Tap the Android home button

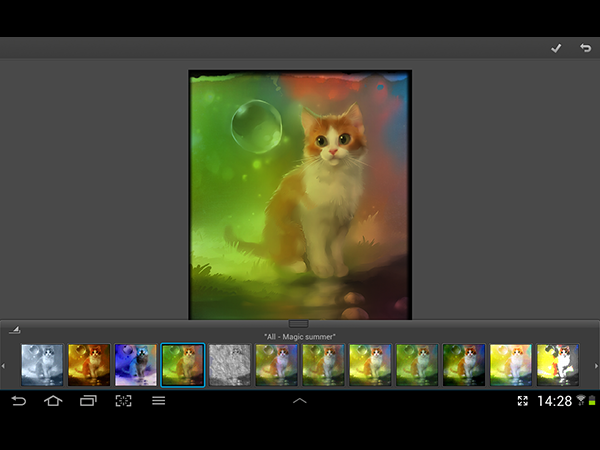(x=53, y=401)
